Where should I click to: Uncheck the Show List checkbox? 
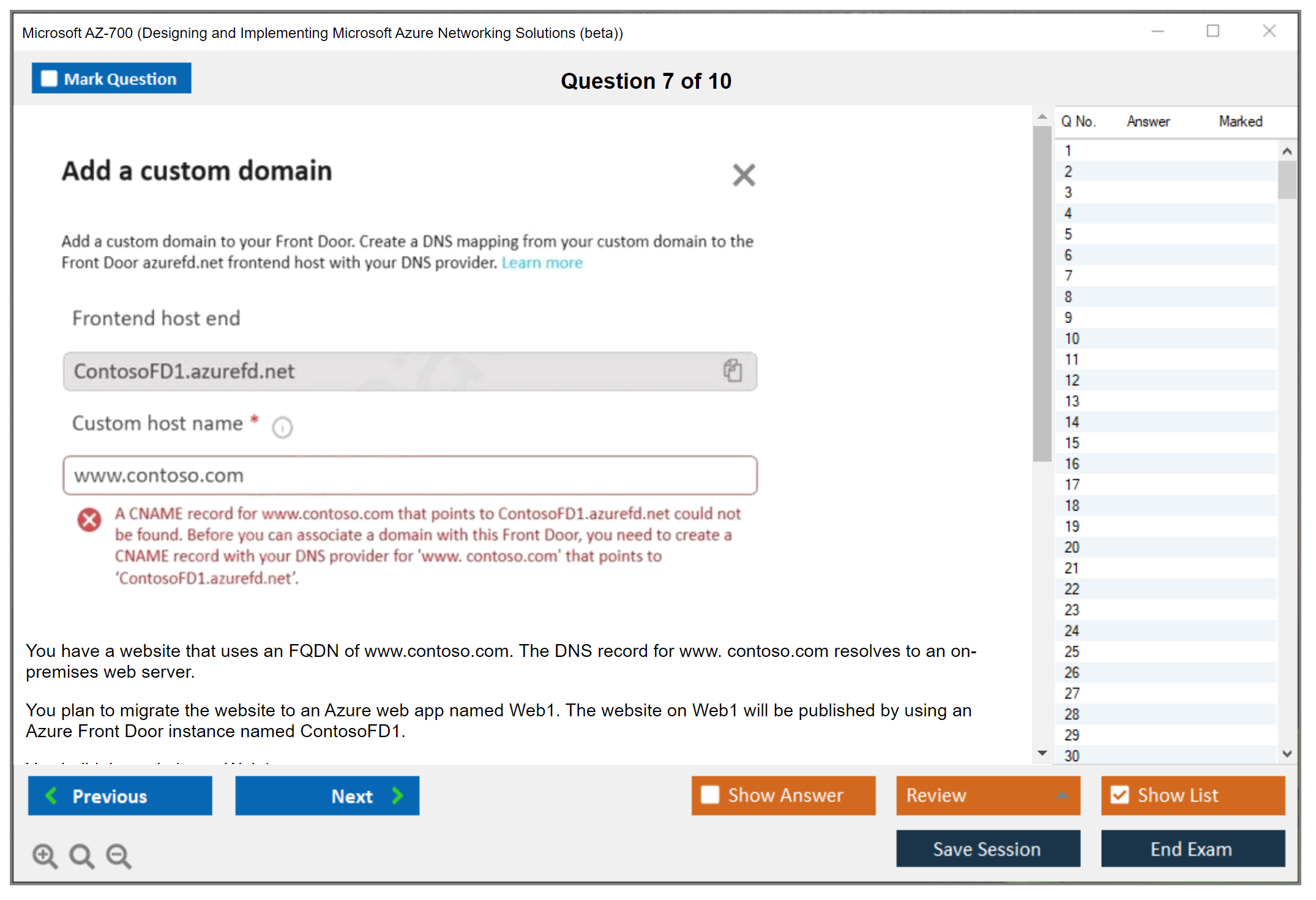(x=1120, y=795)
